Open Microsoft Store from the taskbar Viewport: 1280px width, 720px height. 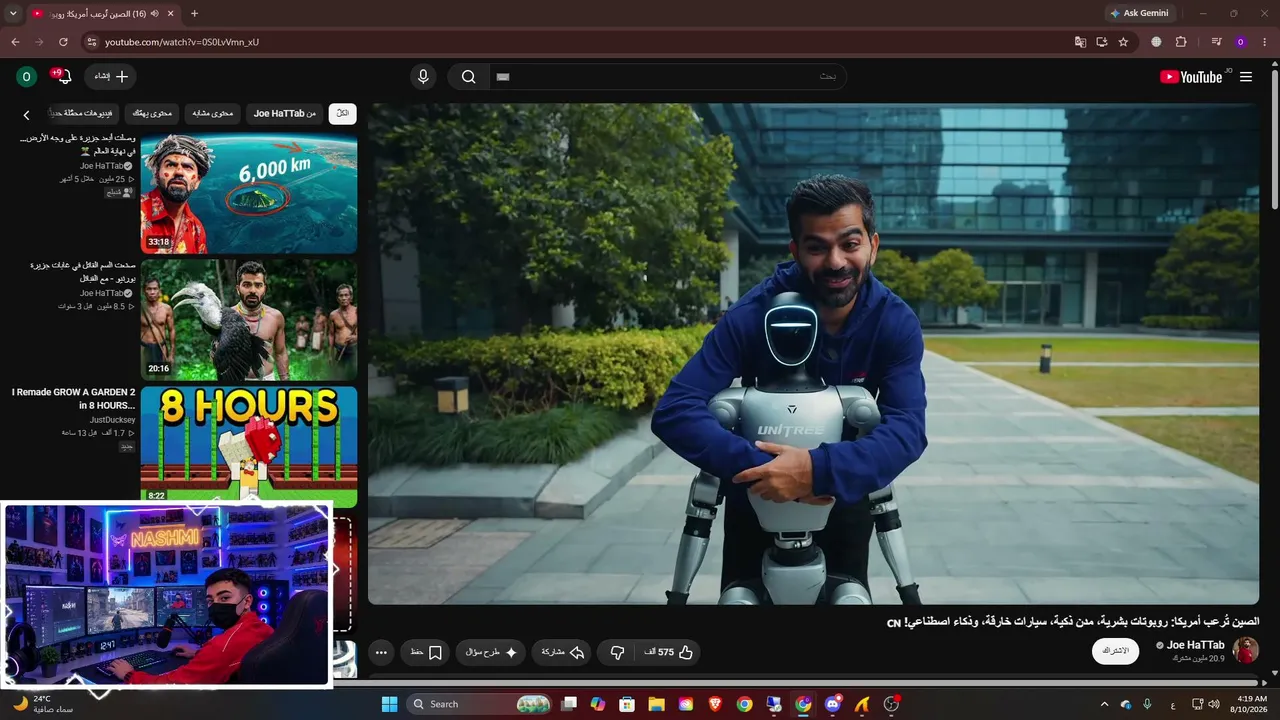coord(627,704)
